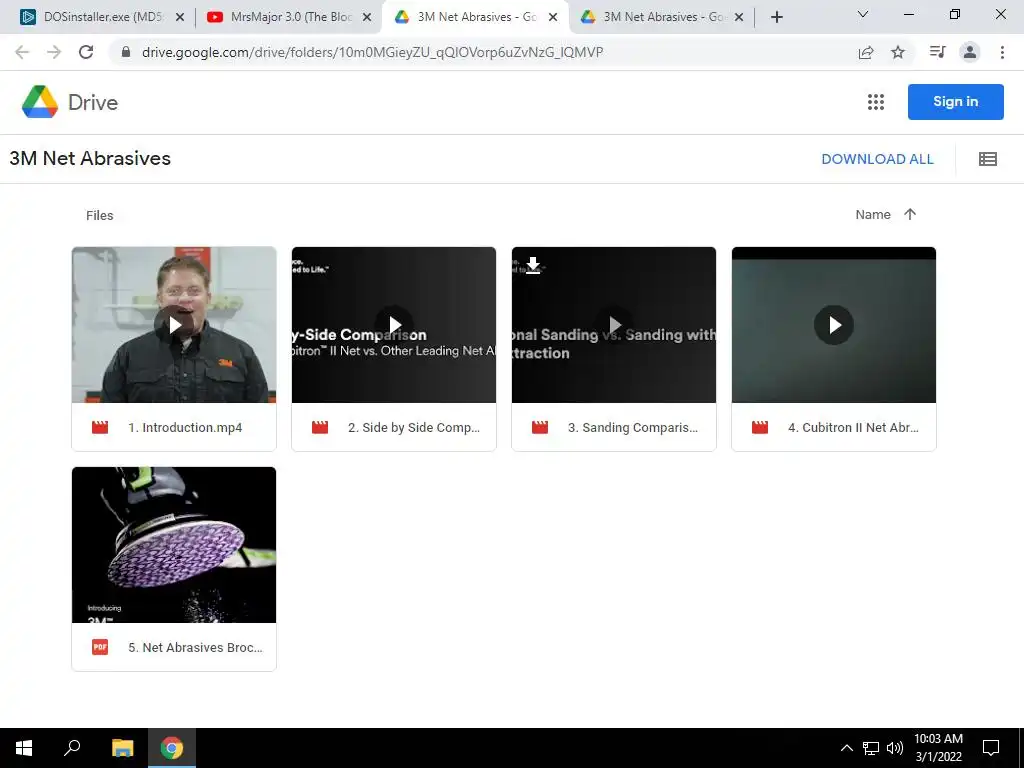Play the Sanding Comparison video
Image resolution: width=1024 pixels, height=768 pixels.
pos(614,325)
